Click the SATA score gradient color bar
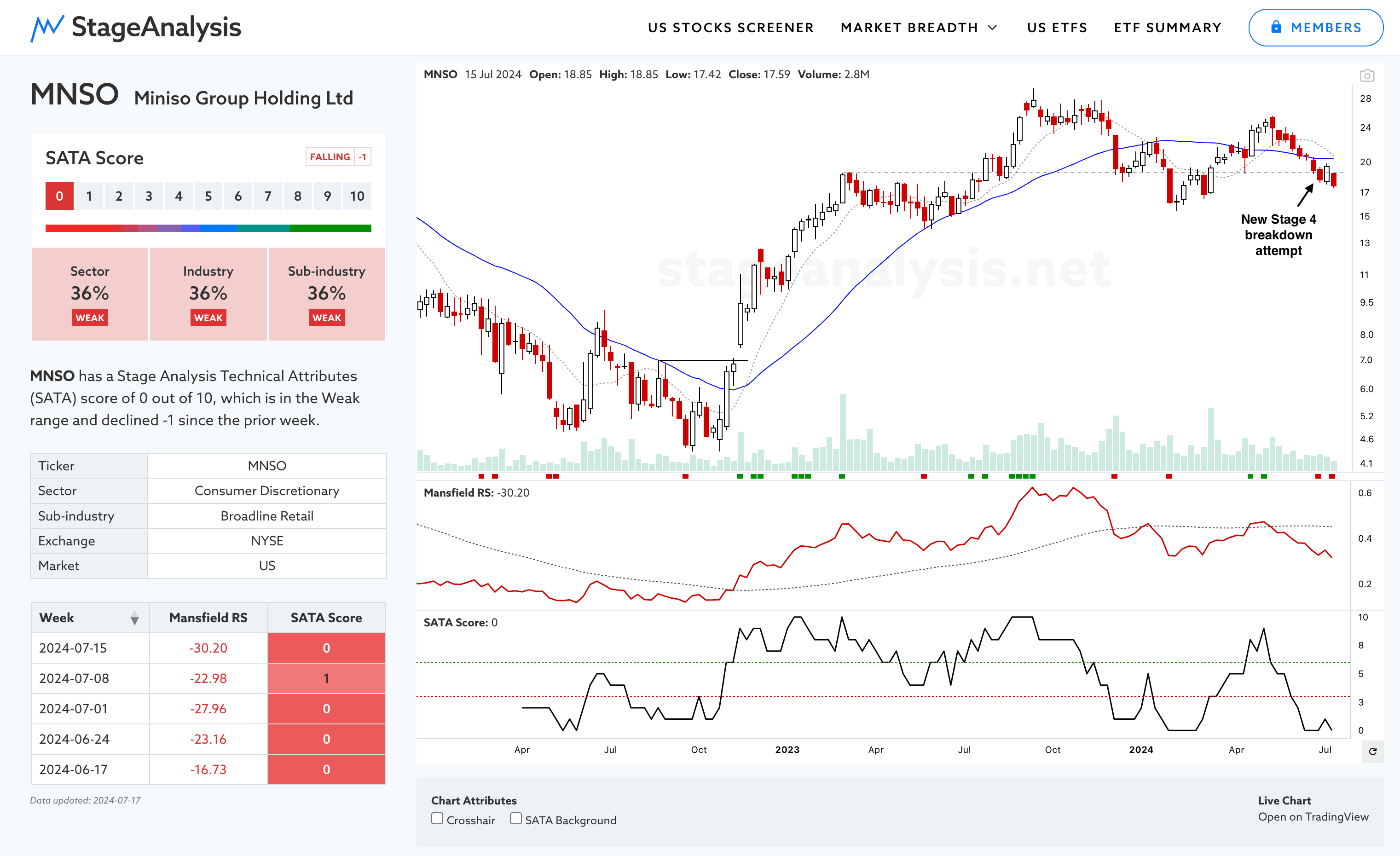The height and width of the screenshot is (856, 1400). pyautogui.click(x=208, y=228)
